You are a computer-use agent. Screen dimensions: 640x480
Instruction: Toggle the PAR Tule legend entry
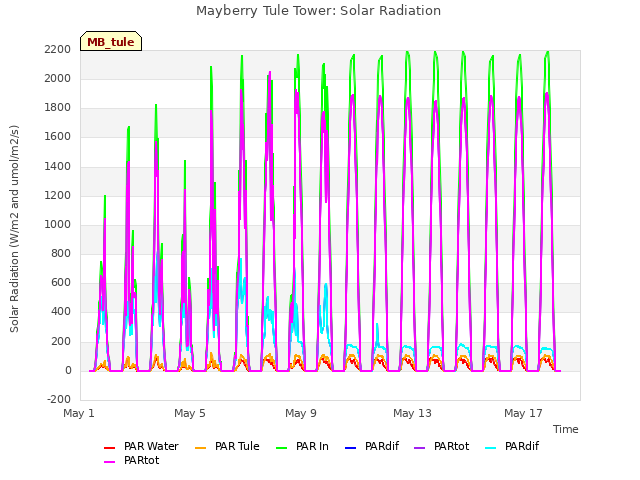227,447
